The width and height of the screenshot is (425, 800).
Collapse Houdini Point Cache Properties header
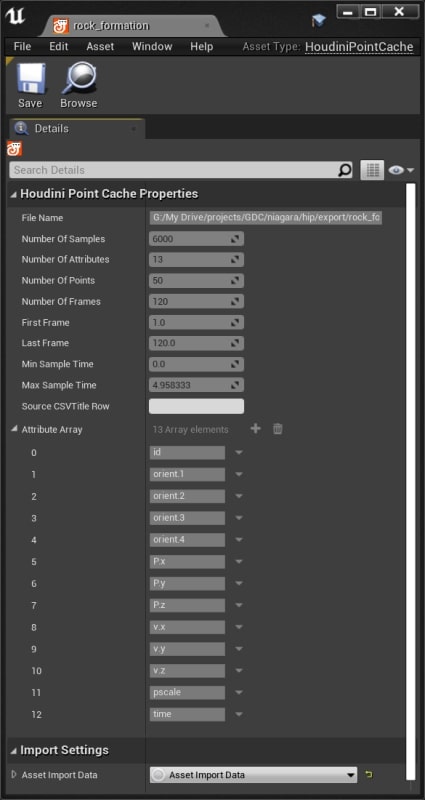pyautogui.click(x=14, y=194)
